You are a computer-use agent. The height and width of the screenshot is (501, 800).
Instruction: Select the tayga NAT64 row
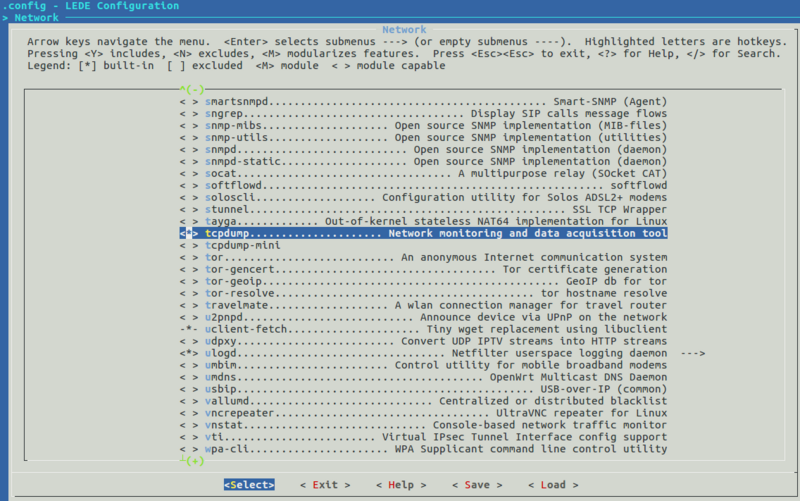coord(423,221)
